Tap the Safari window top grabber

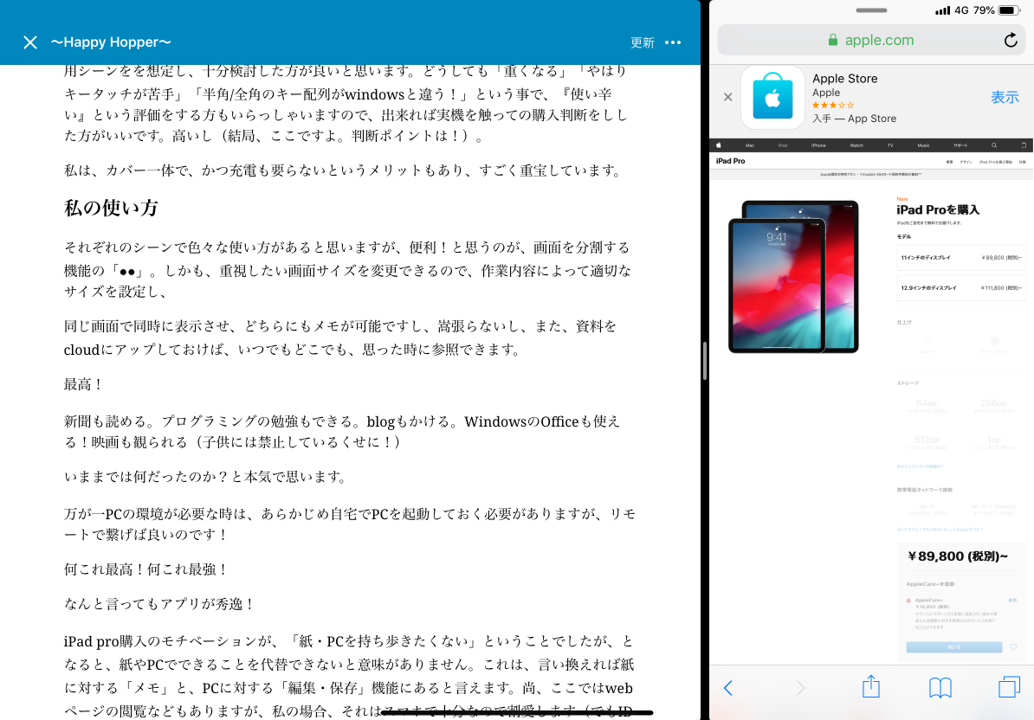pos(871,11)
